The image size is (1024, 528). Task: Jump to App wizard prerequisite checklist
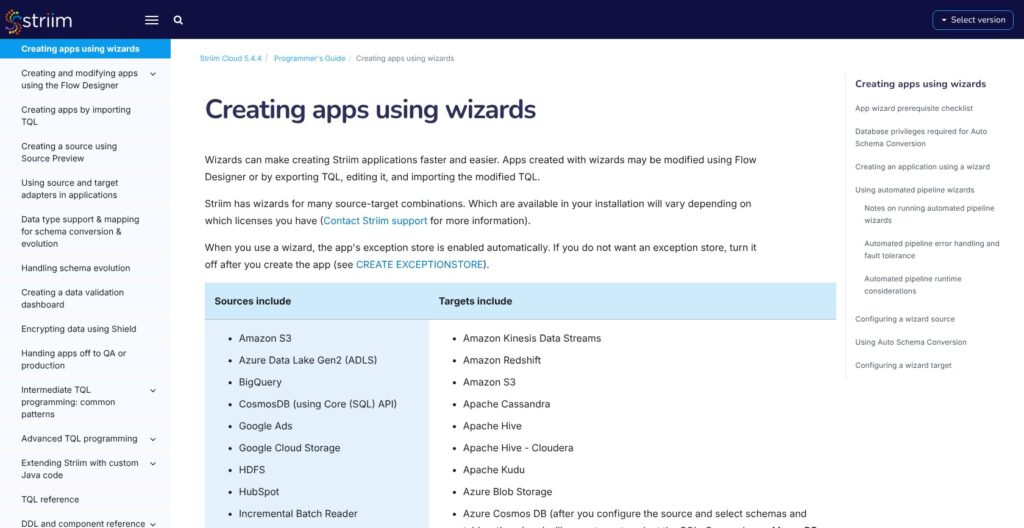click(914, 108)
